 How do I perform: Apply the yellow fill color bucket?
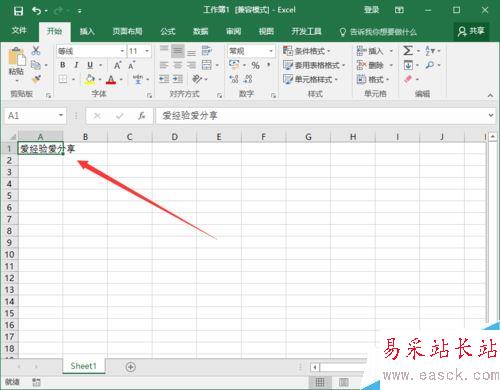(90, 79)
